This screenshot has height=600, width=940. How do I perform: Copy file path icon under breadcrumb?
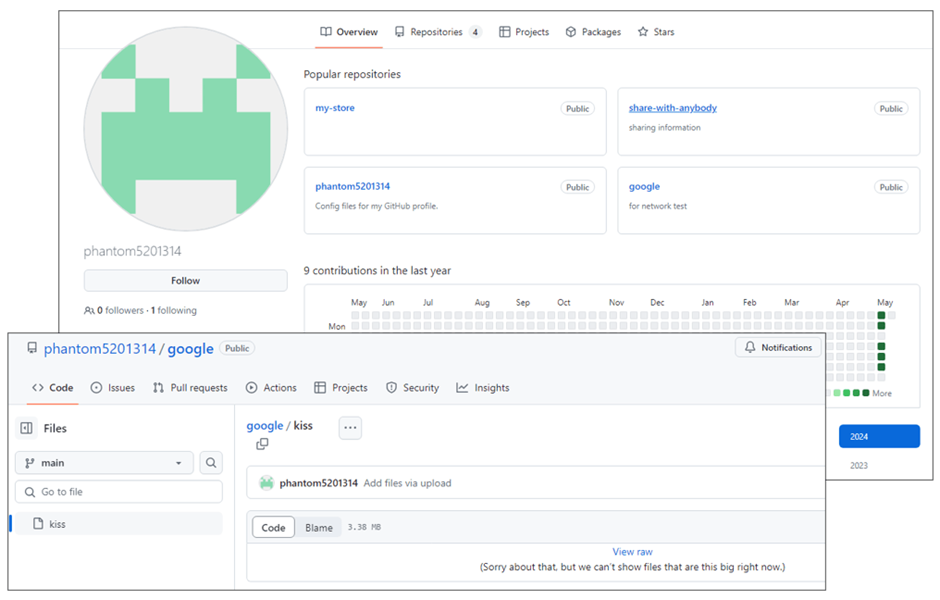tap(262, 444)
